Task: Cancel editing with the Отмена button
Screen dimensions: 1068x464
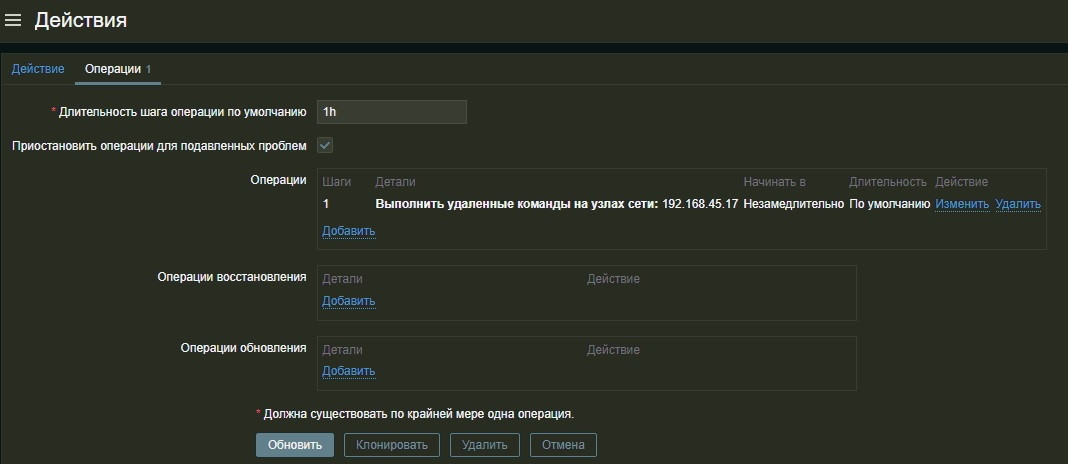Action: [x=564, y=445]
